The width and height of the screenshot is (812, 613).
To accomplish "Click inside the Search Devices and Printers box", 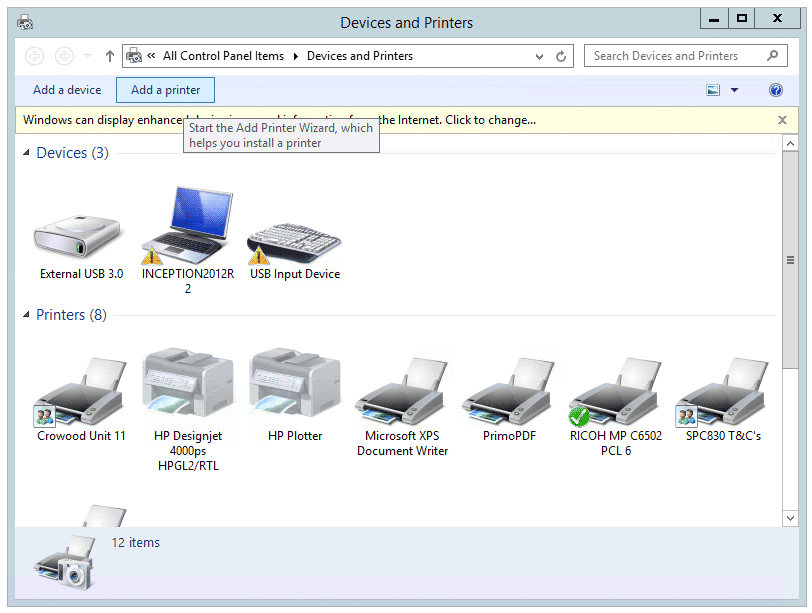I will click(x=672, y=55).
